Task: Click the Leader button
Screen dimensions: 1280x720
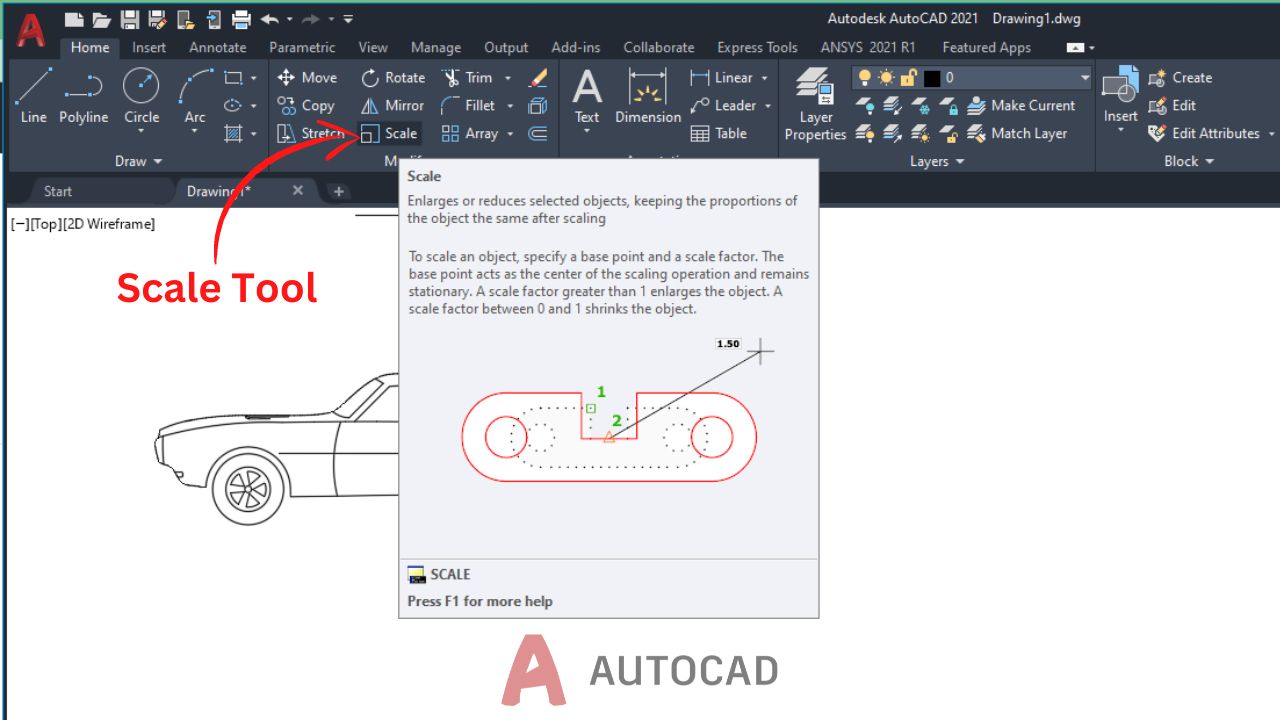Action: click(724, 105)
